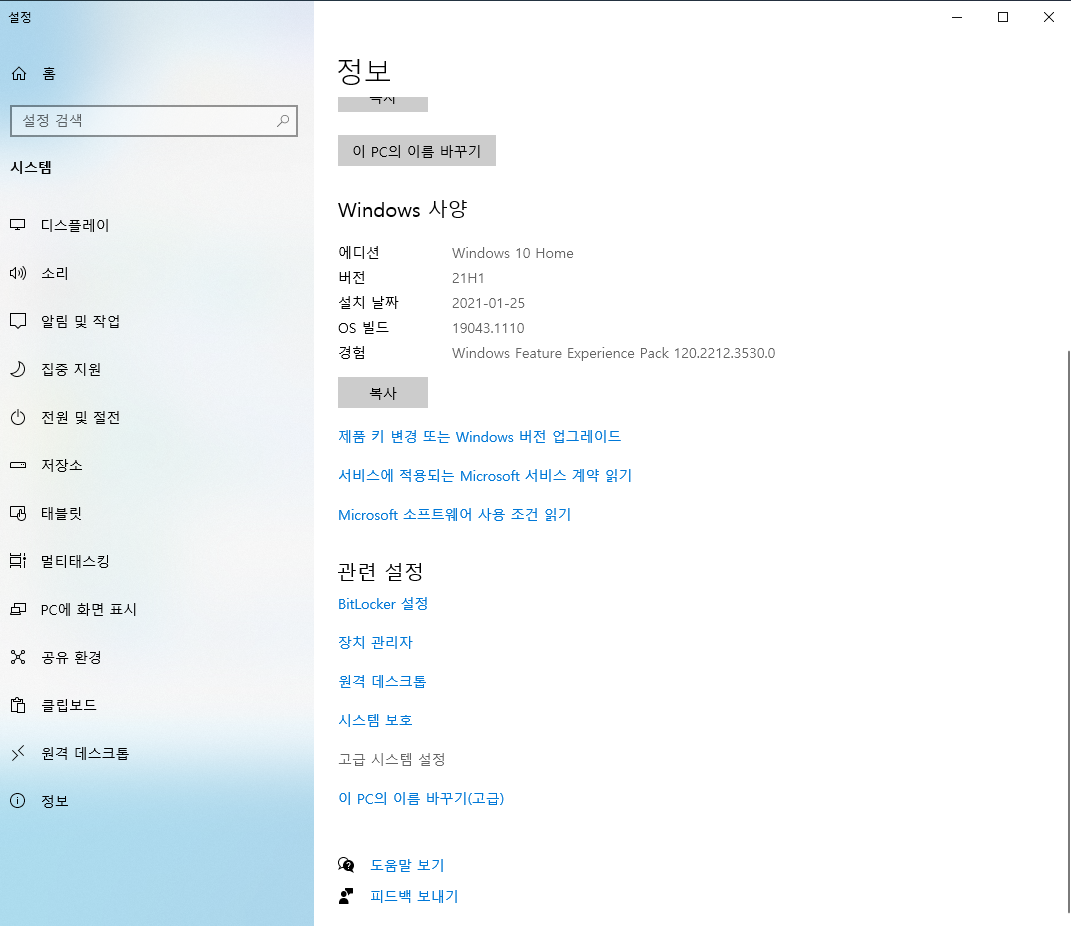The image size is (1071, 926).
Task: Click the Sound (소리) speaker icon
Action: [18, 273]
